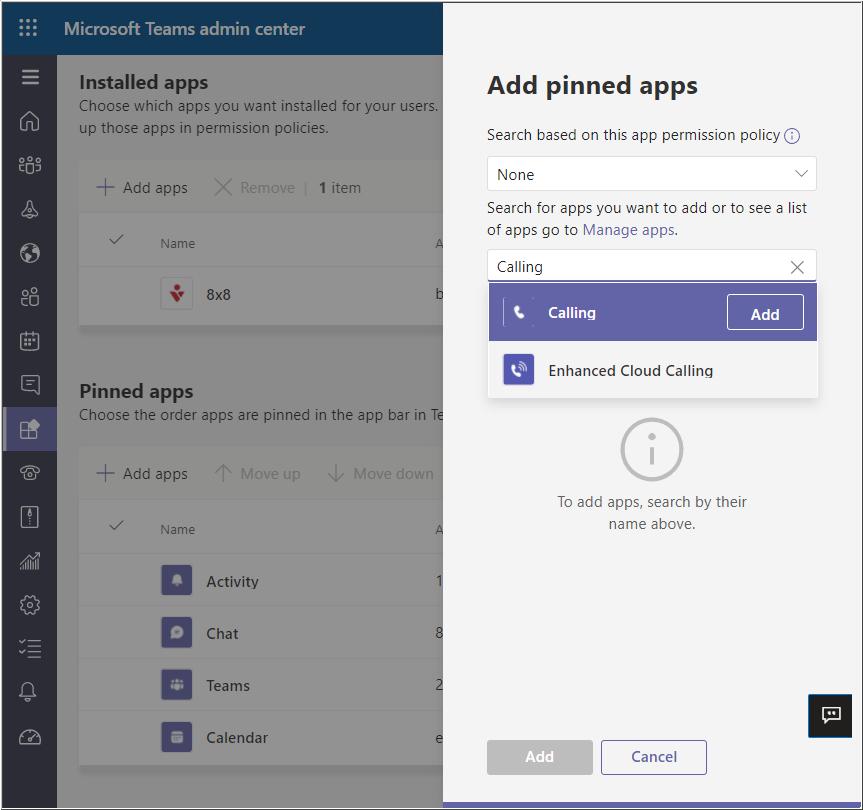Click the bottom Add button in panel
The height and width of the screenshot is (810, 863).
click(x=539, y=757)
